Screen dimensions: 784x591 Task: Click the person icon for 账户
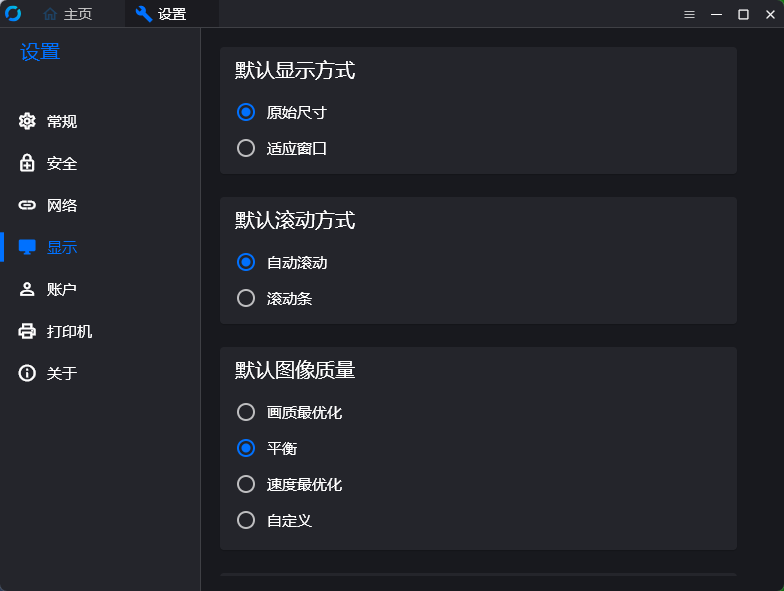tap(27, 290)
